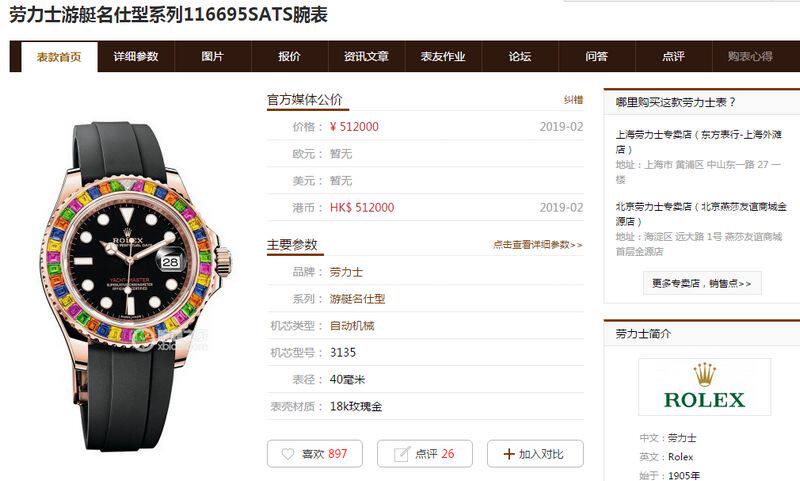
Task: Click 更多专卖店，销售点 button
Action: pyautogui.click(x=702, y=283)
